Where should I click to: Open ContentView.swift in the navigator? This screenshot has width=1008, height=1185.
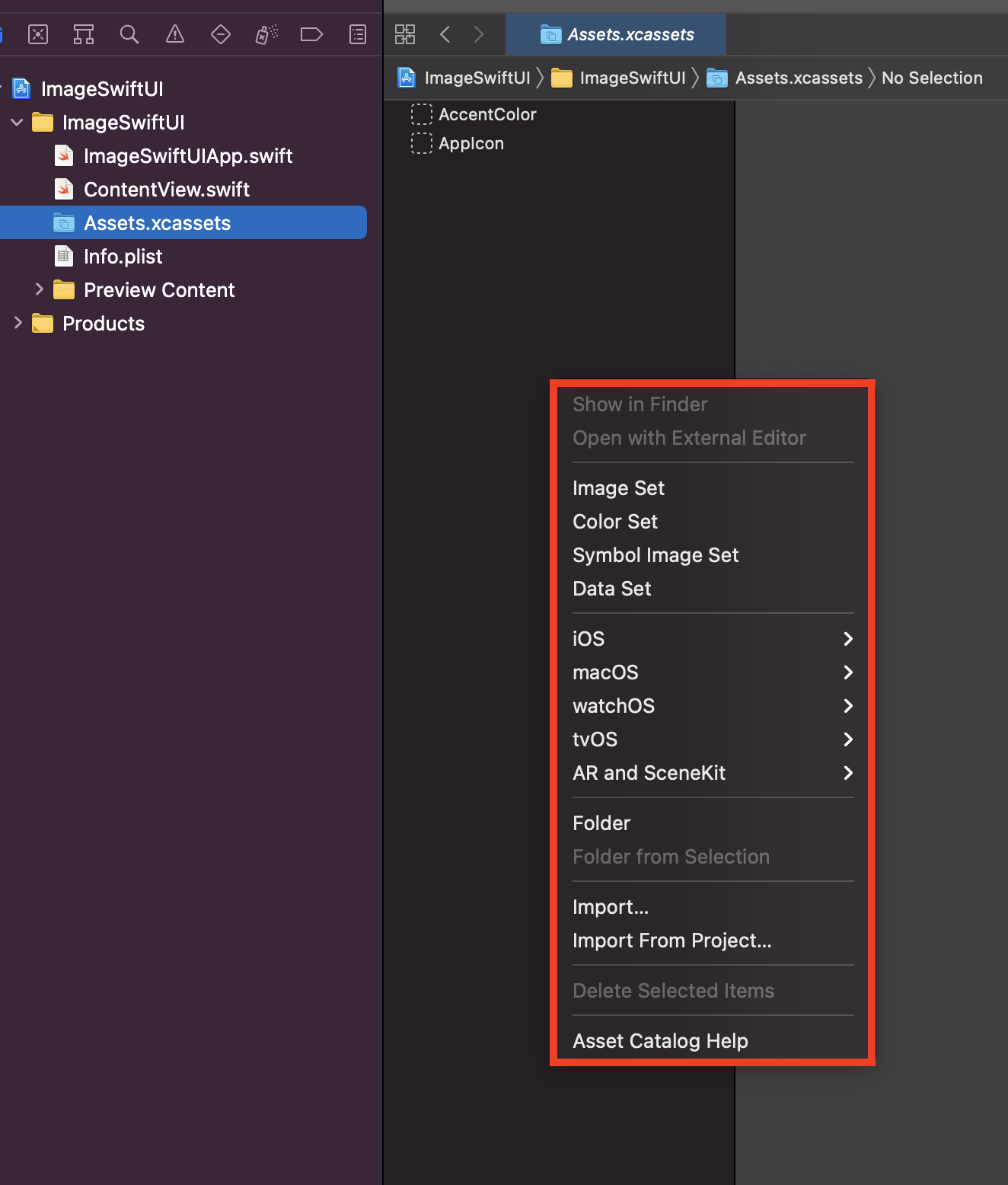(167, 190)
